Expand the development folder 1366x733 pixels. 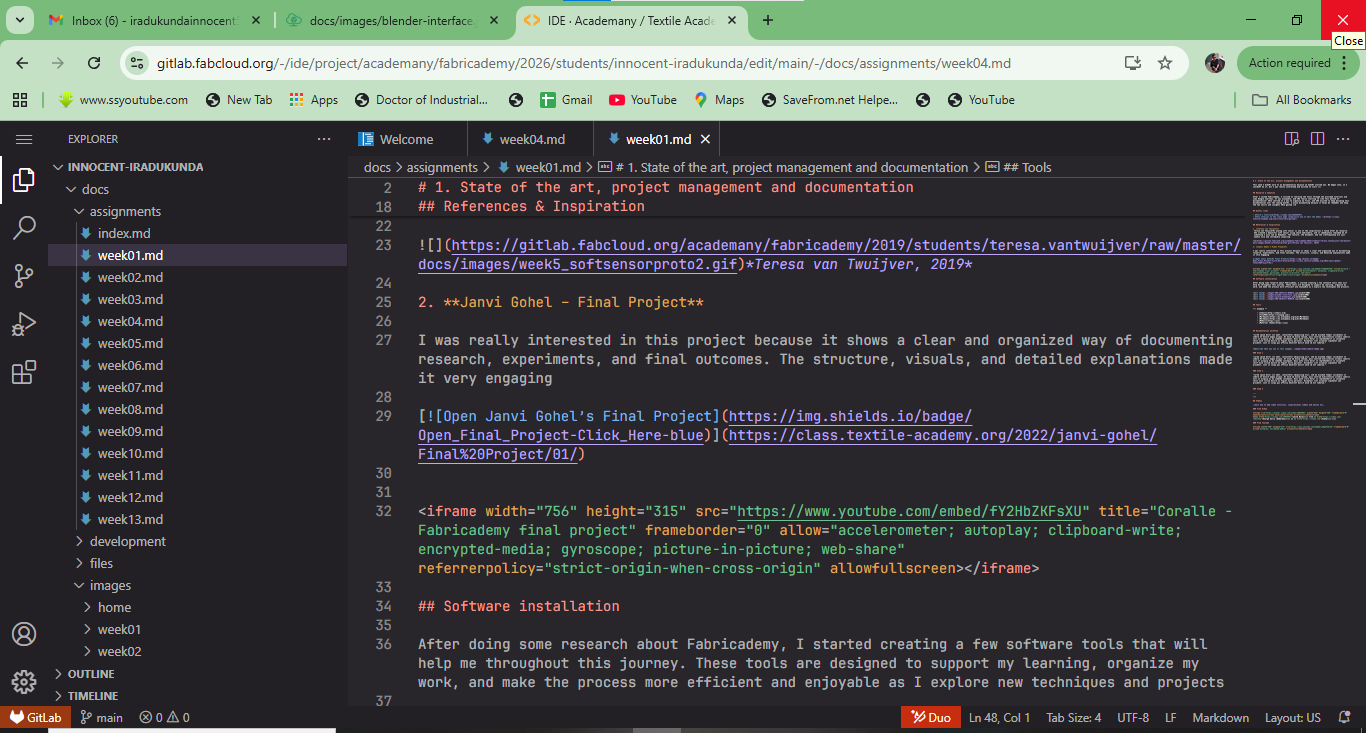127,541
